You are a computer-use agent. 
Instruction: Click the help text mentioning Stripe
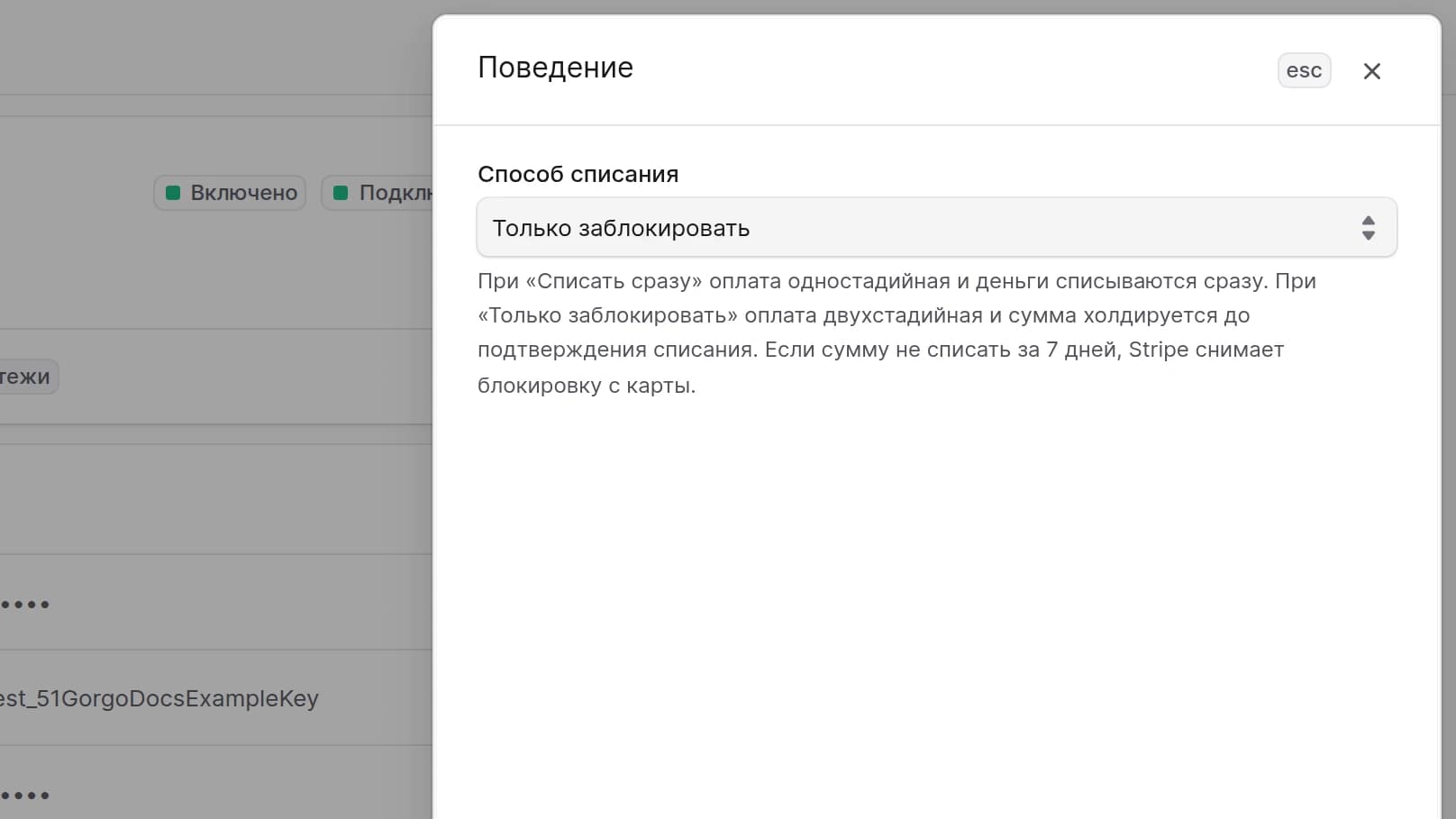(x=896, y=333)
